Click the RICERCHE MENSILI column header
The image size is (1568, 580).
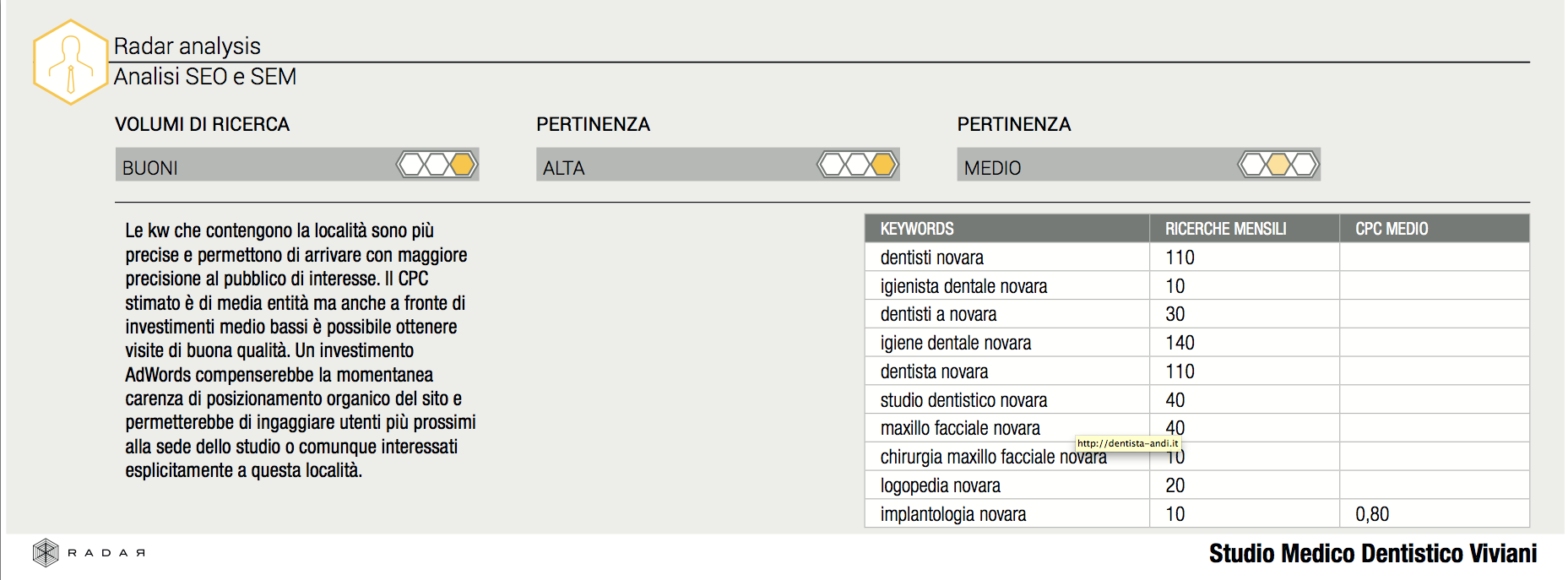pos(1225,229)
